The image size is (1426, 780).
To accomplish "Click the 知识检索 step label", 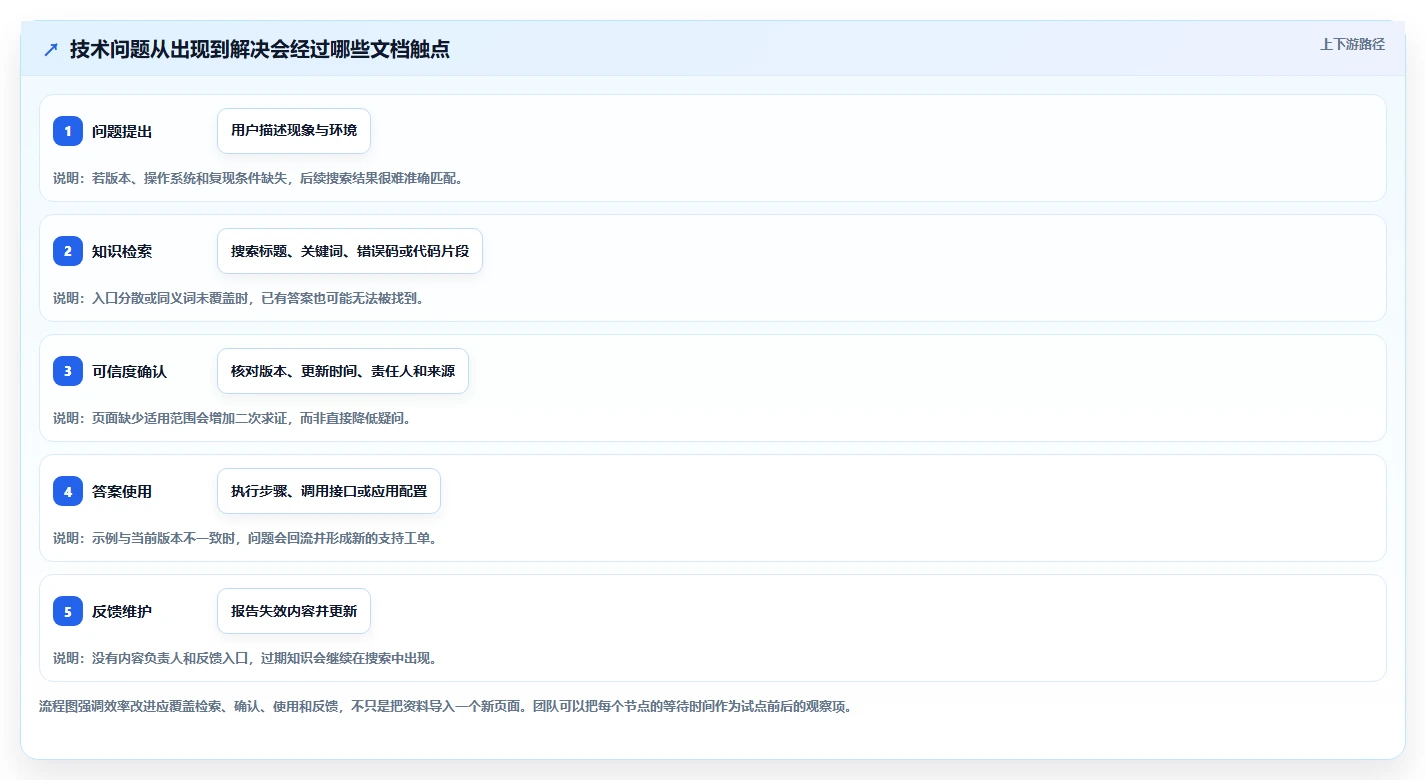I will coord(122,252).
